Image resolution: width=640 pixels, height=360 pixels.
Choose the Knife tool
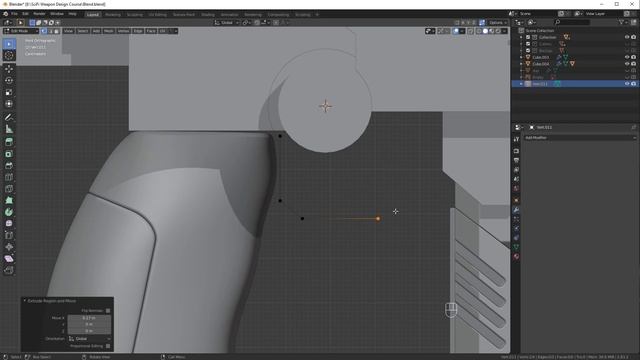(x=9, y=189)
